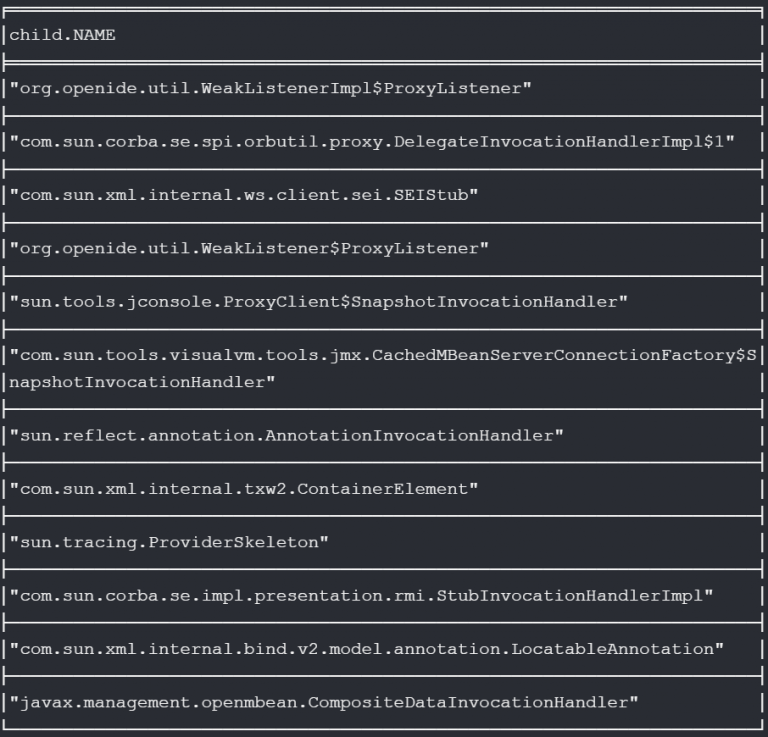Click the StubInvocationHandlerImpl row

click(x=360, y=595)
